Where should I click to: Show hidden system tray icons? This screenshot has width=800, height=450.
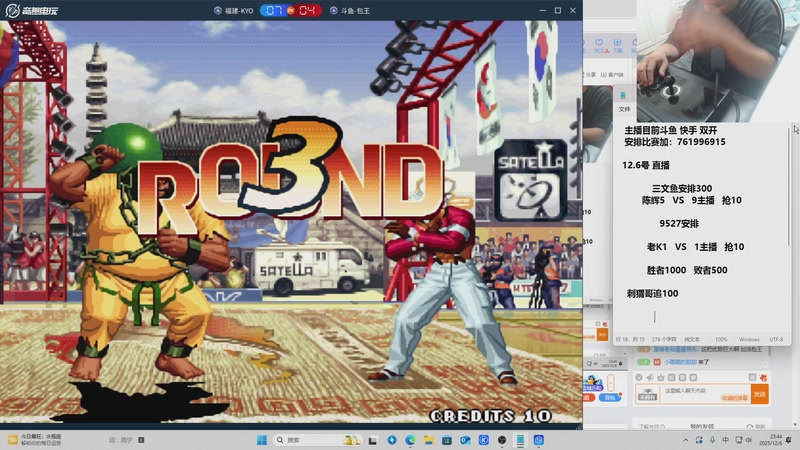coord(685,440)
